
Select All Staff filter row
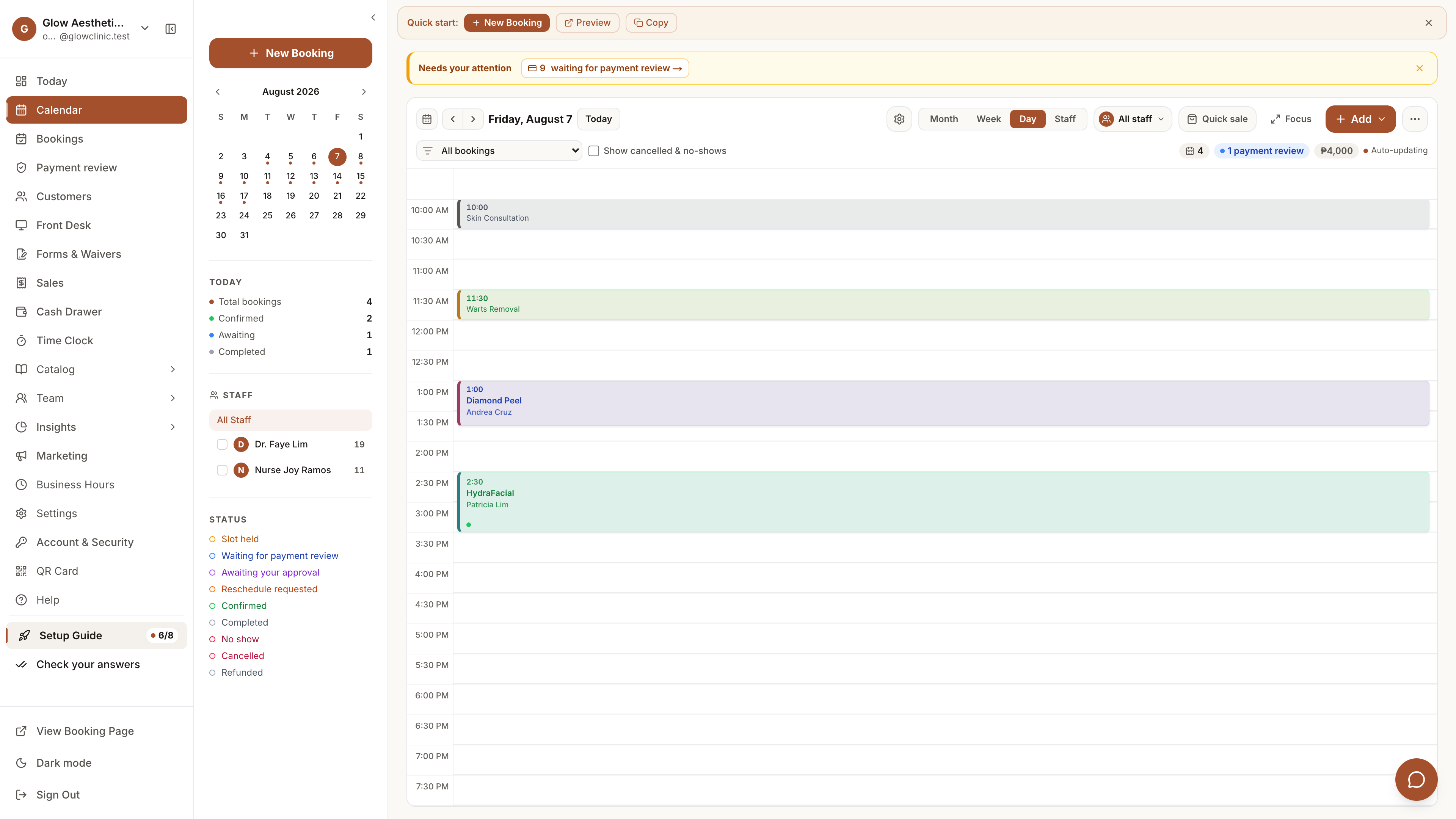[290, 420]
